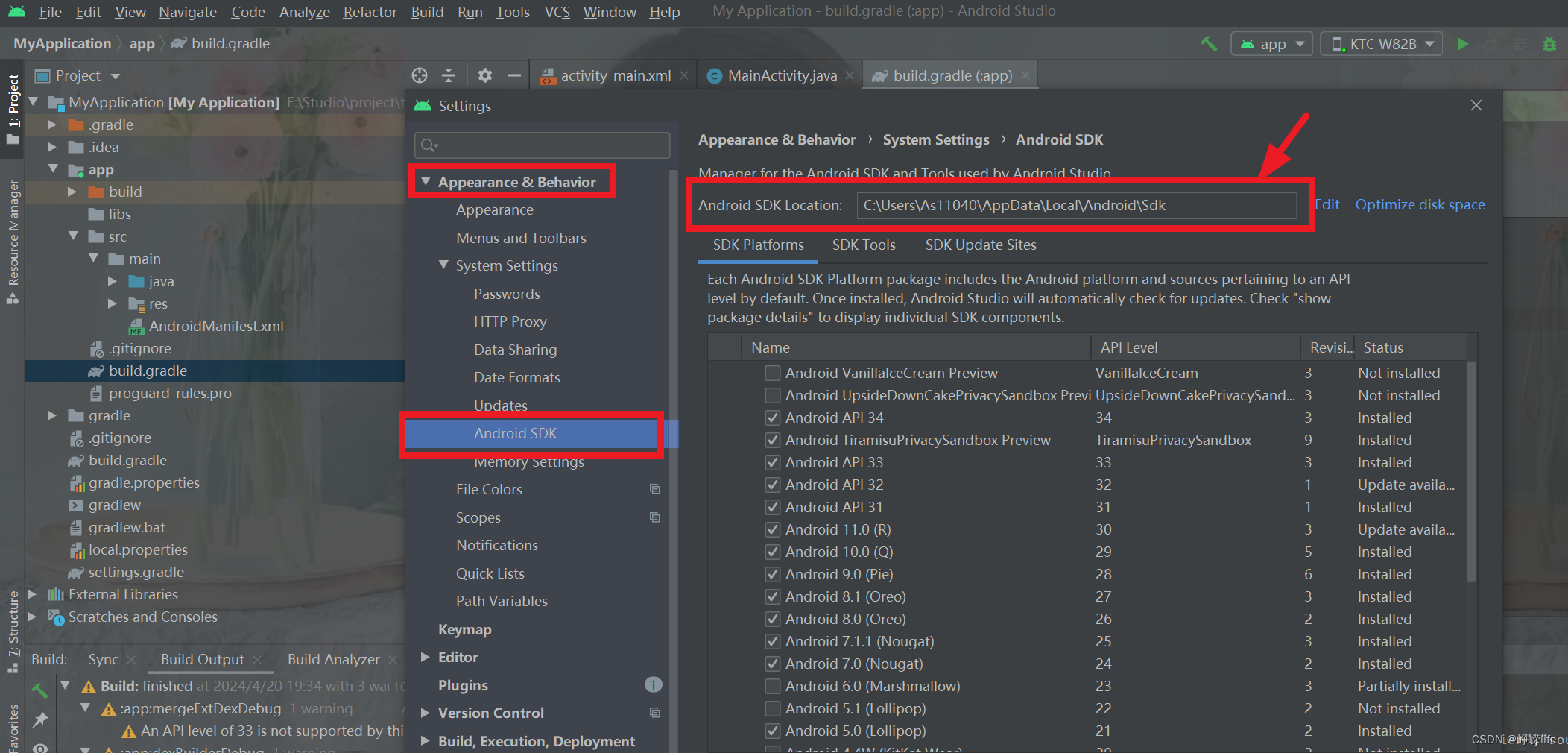Open the Build Analyzer tab

(x=334, y=659)
